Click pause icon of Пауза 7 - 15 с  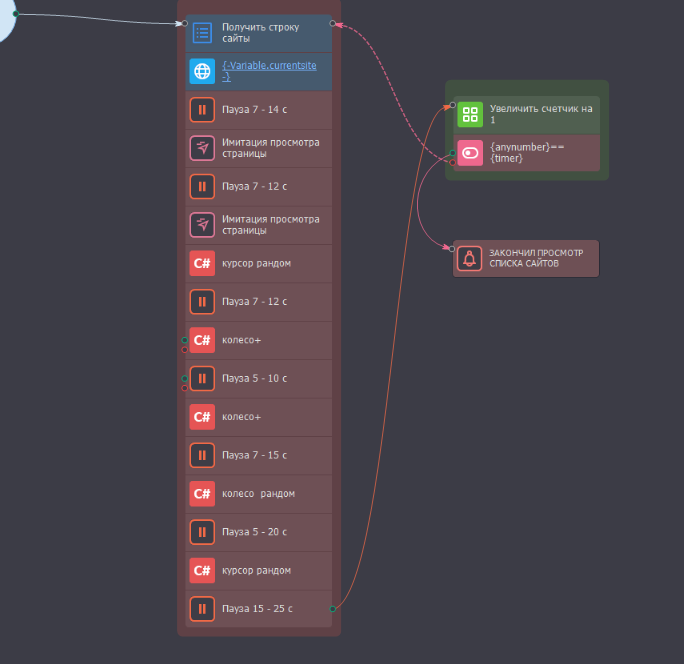[202, 455]
